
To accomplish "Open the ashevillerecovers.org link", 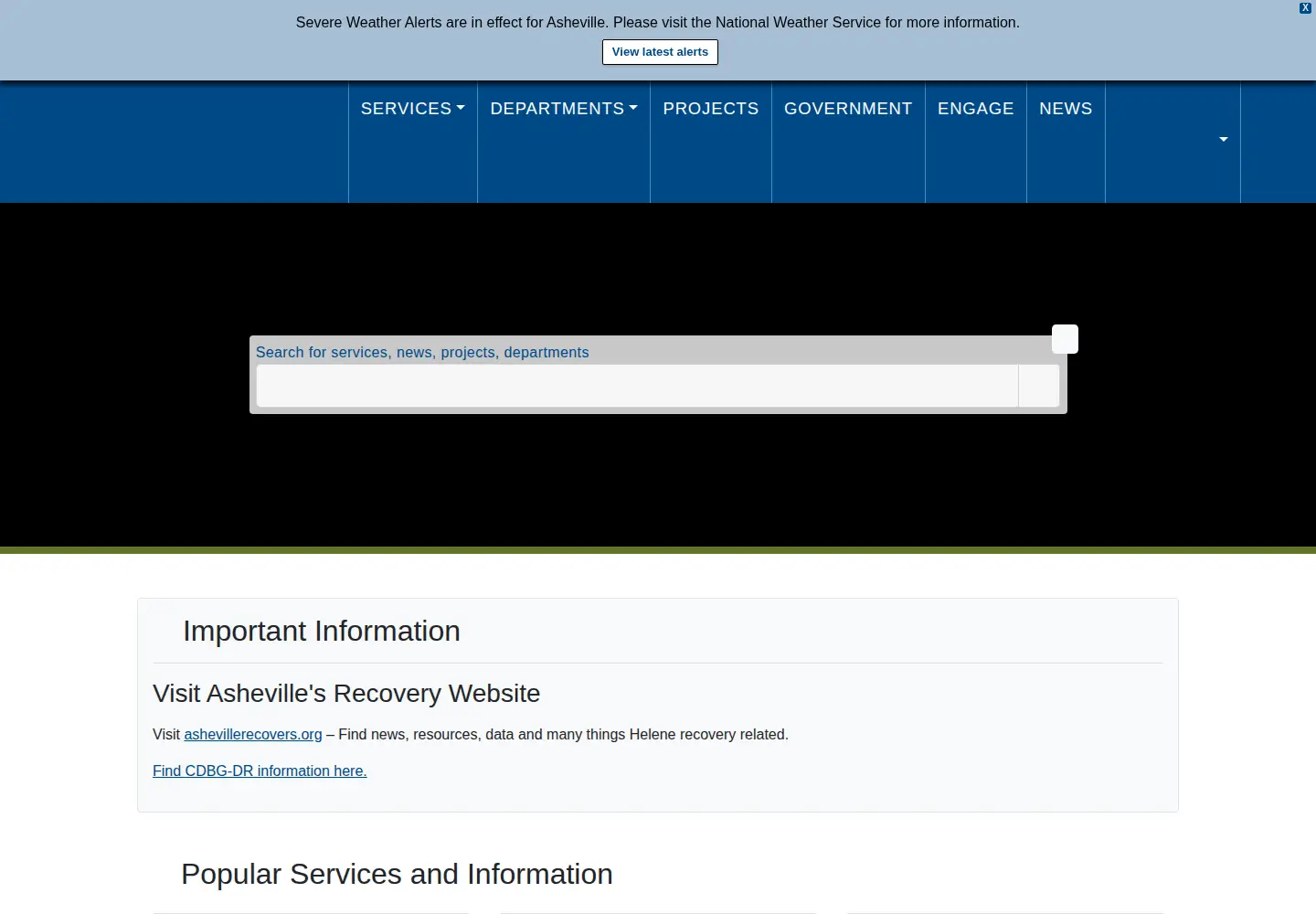I will pos(253,735).
